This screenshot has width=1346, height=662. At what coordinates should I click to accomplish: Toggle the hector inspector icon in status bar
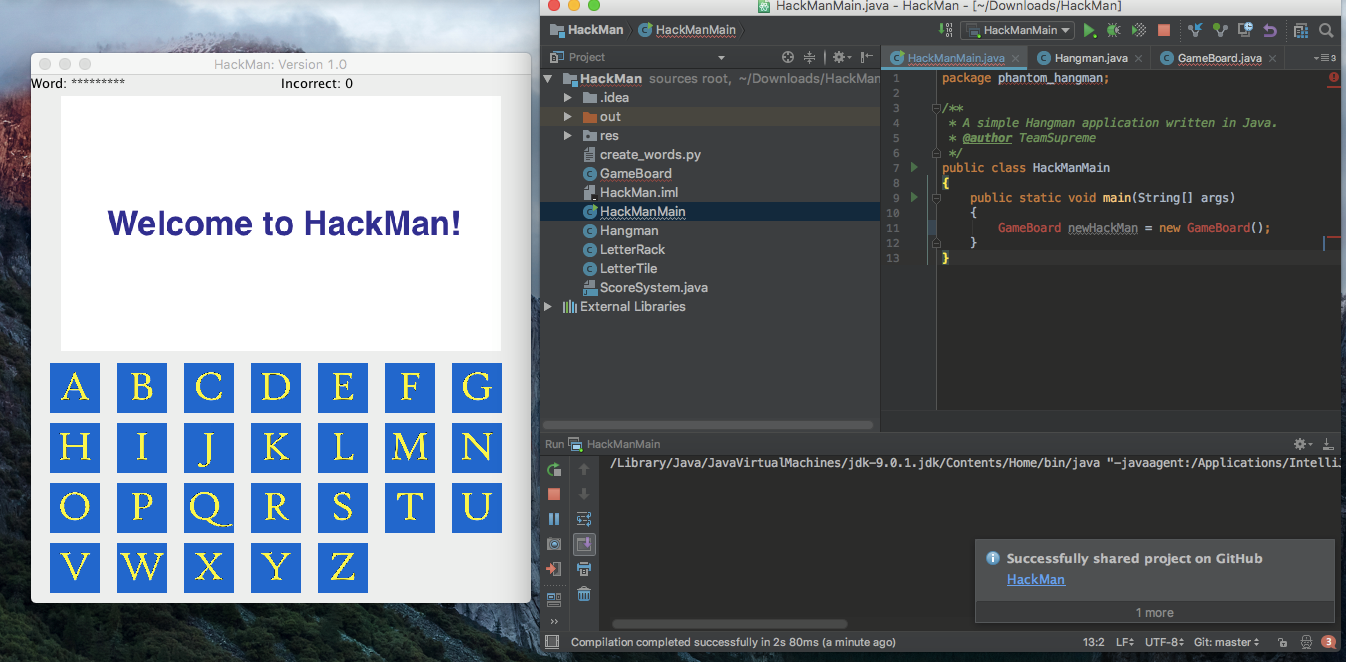[x=1306, y=642]
